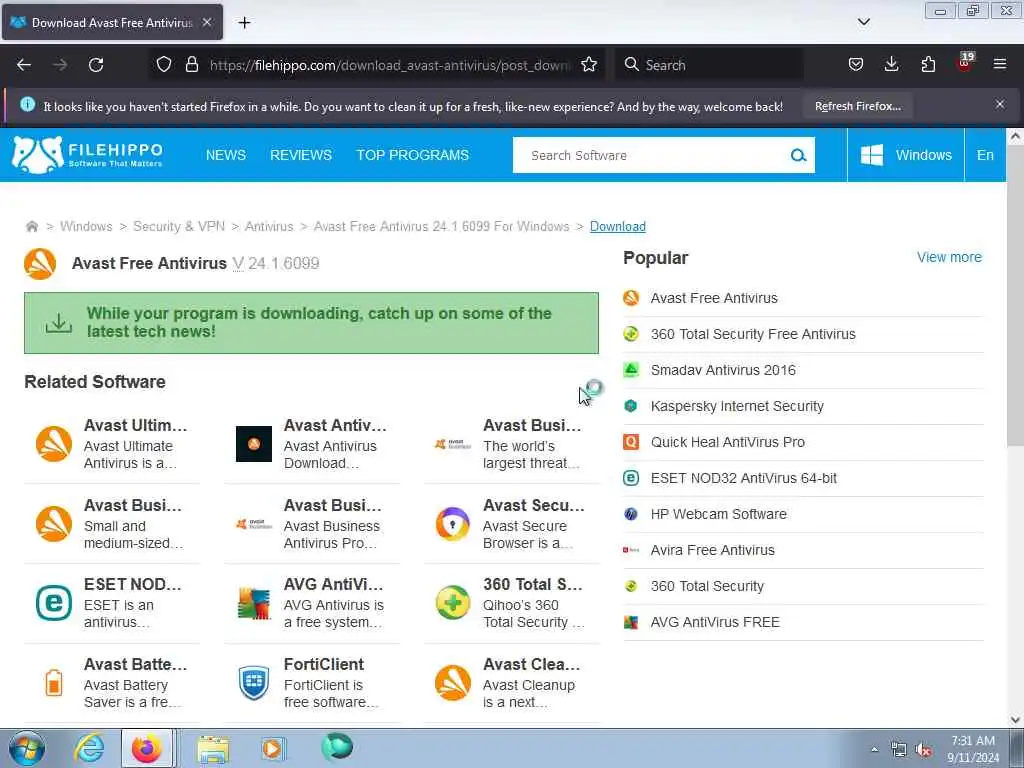Reload the page with the refresh icon
This screenshot has height=768, width=1024.
96,65
